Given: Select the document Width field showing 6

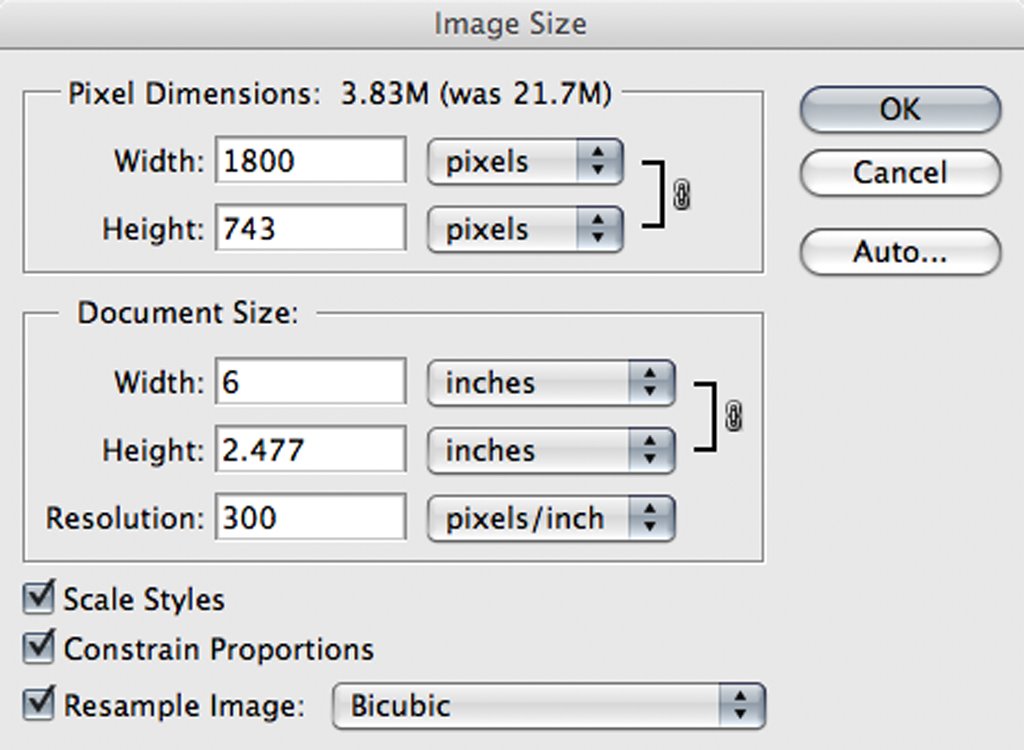Looking at the screenshot, I should click(x=311, y=382).
